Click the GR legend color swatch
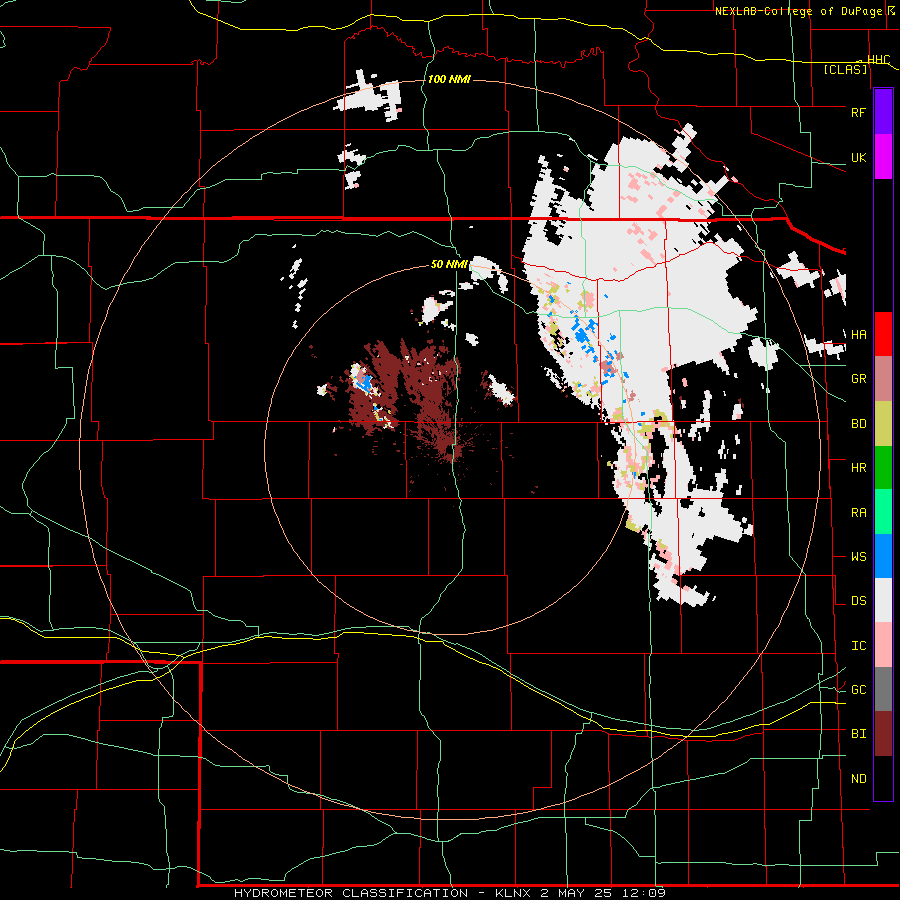The image size is (900, 900). 883,379
